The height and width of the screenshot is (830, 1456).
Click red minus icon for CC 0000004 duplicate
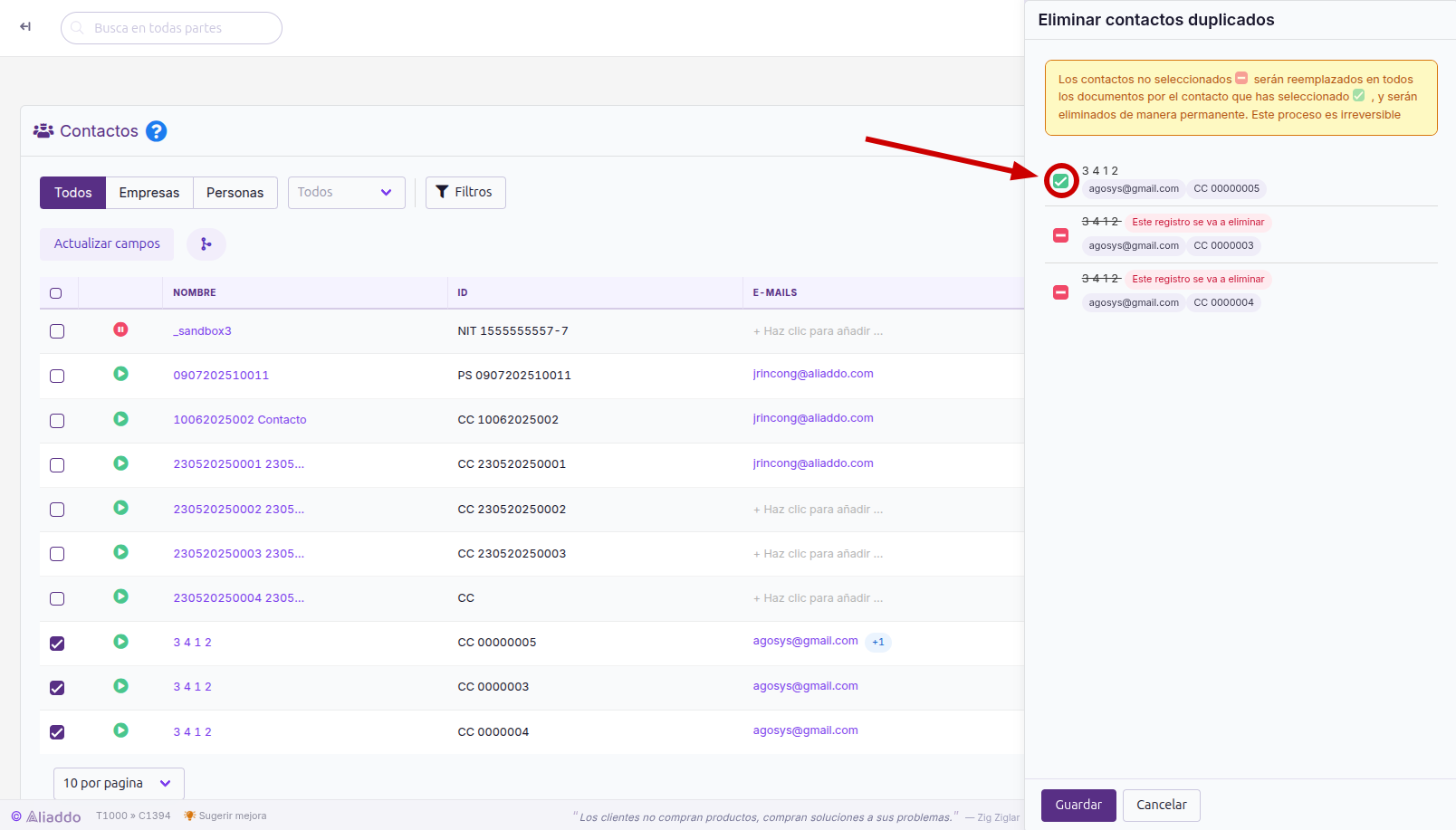(x=1061, y=292)
